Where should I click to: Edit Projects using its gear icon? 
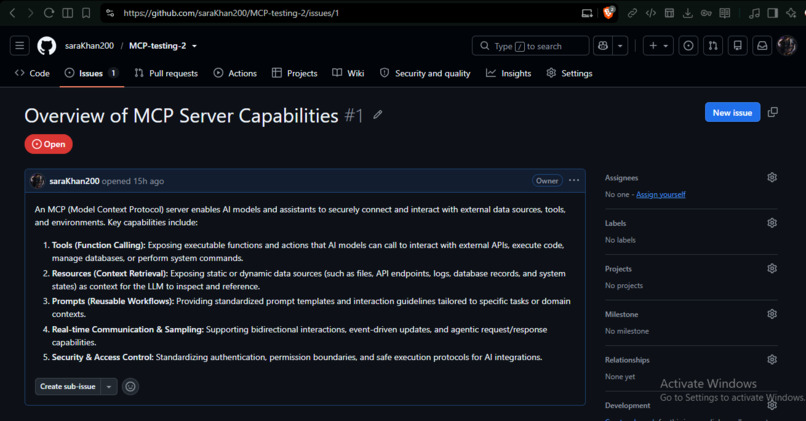tap(772, 268)
